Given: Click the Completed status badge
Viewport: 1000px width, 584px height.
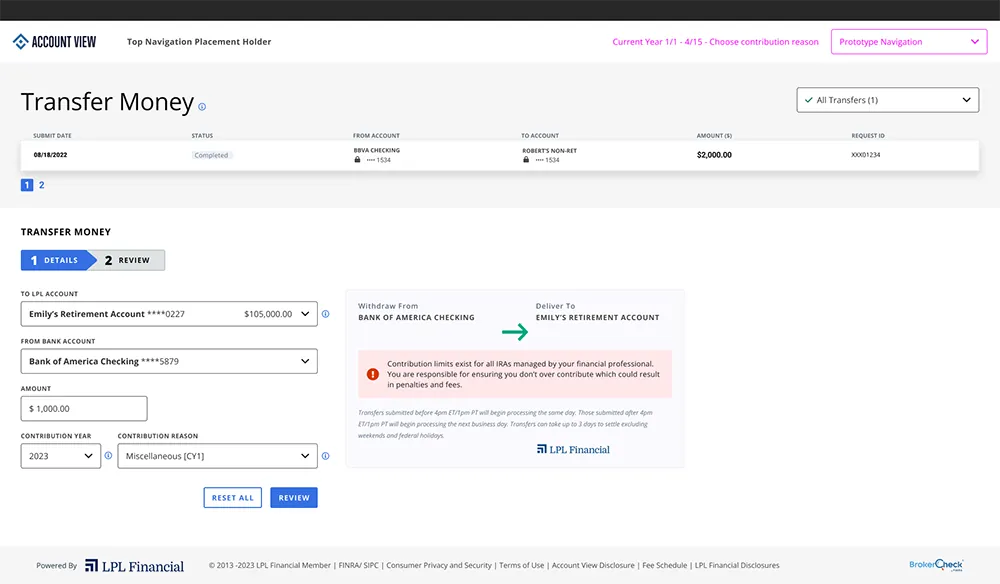Looking at the screenshot, I should 211,155.
